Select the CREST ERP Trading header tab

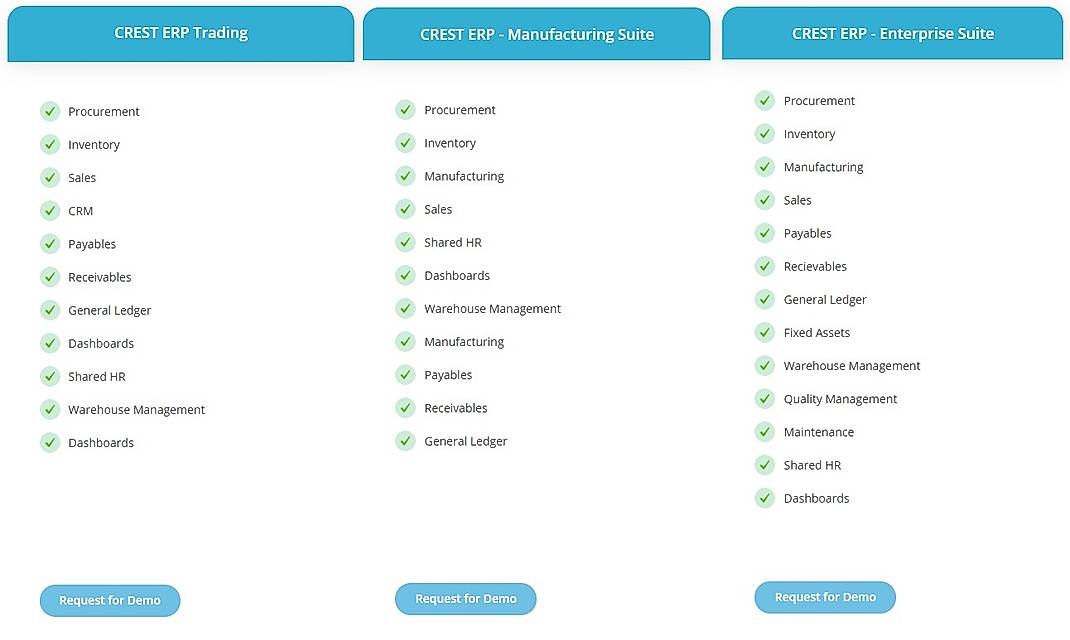tap(180, 33)
